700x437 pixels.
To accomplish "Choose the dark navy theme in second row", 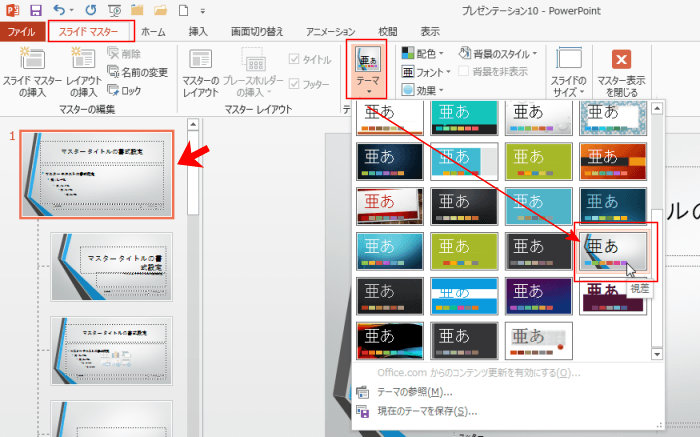I will click(x=390, y=162).
